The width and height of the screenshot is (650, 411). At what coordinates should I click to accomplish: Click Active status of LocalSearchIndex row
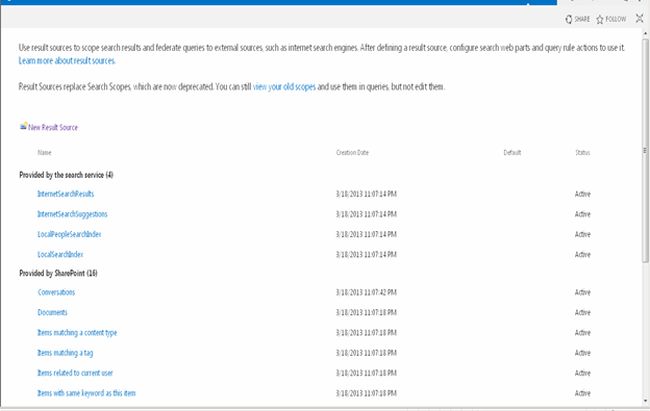tap(582, 254)
